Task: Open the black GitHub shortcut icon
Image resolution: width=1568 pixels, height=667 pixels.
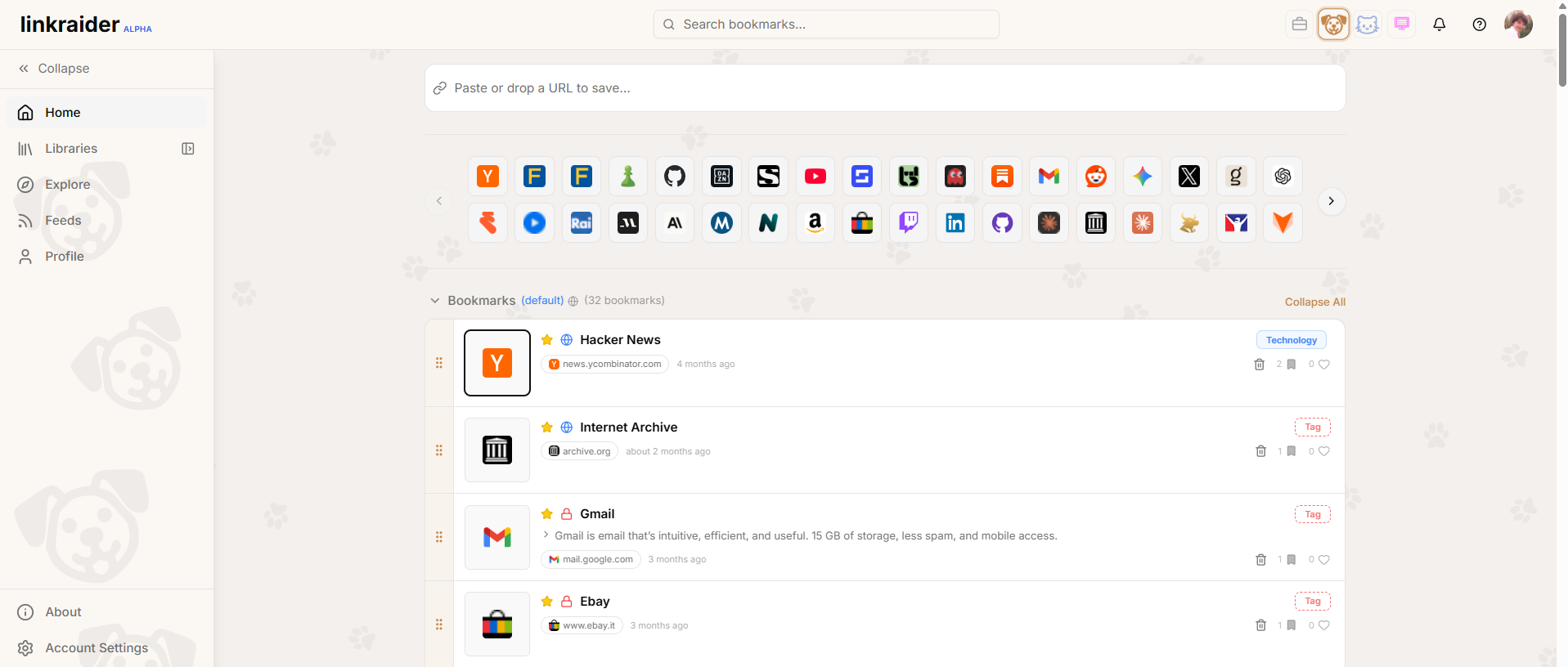Action: click(x=675, y=177)
